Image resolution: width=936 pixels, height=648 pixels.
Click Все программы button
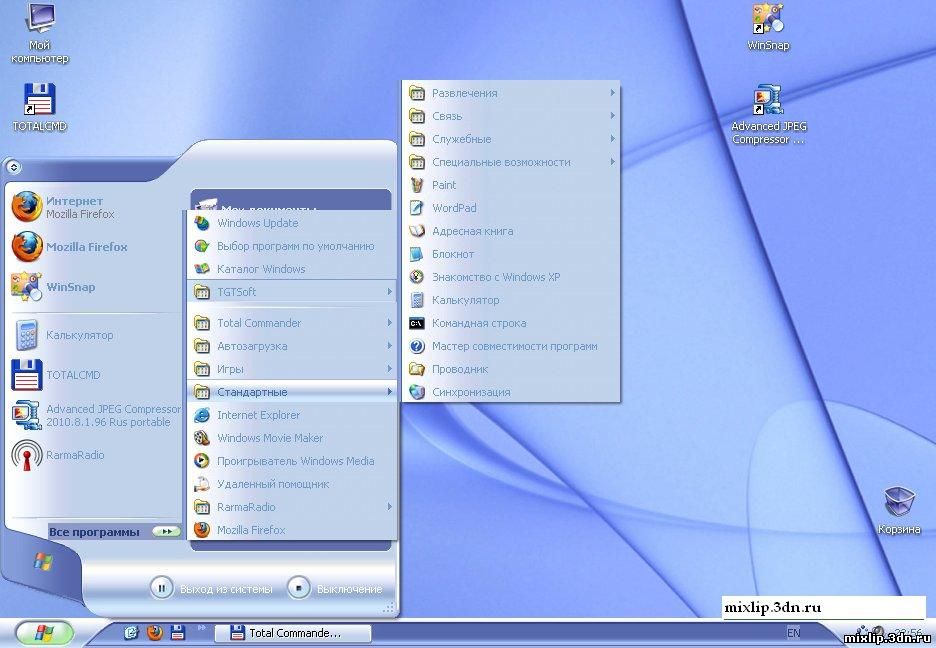115,532
